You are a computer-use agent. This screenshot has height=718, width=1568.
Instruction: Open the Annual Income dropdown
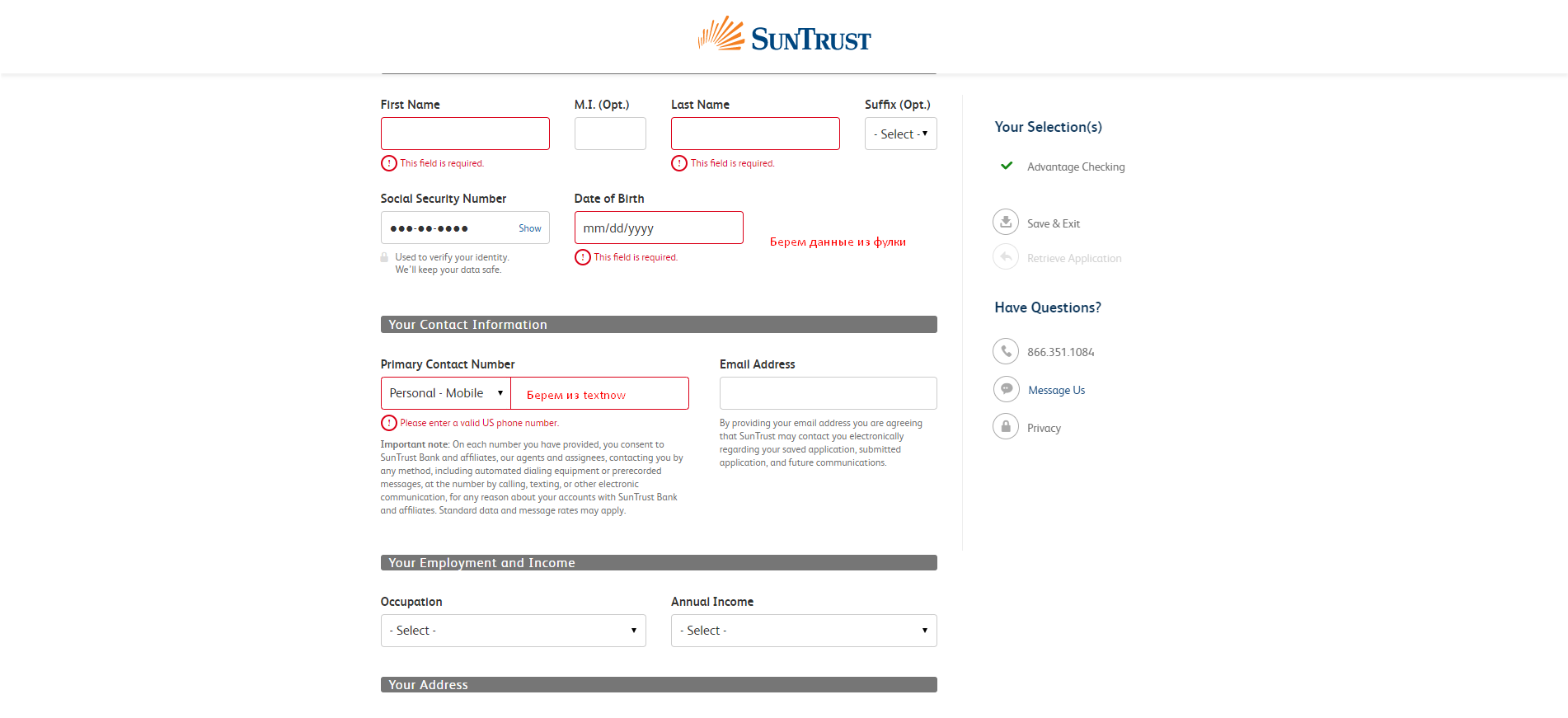coord(804,631)
